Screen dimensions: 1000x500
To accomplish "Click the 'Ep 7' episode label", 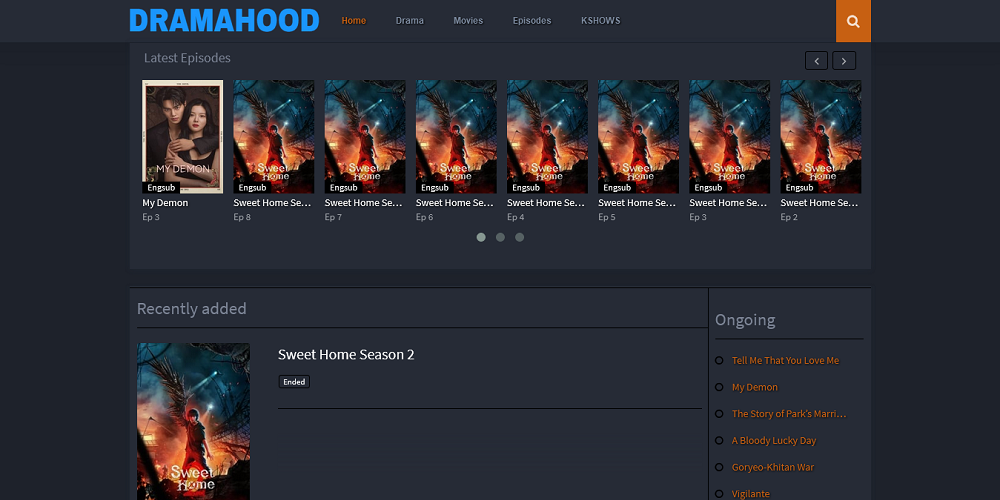I will click(334, 217).
